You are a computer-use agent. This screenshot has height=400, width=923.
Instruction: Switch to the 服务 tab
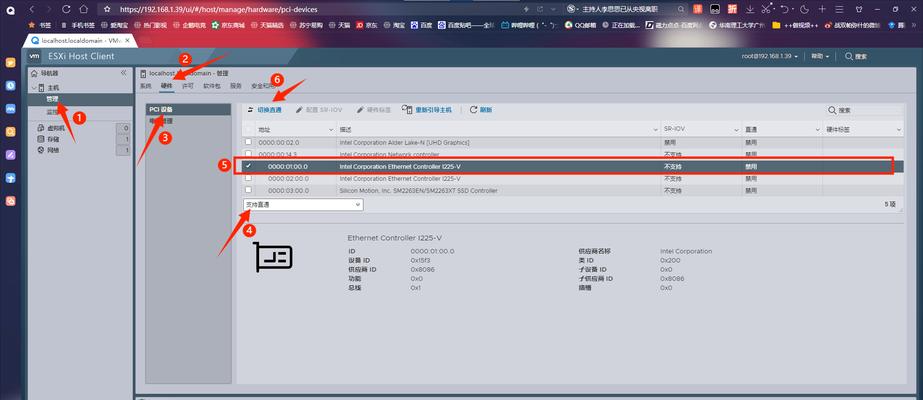pos(235,86)
